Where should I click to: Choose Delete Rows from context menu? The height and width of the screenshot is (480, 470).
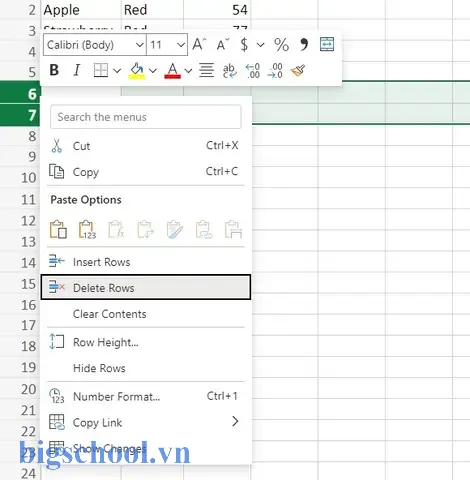click(146, 287)
